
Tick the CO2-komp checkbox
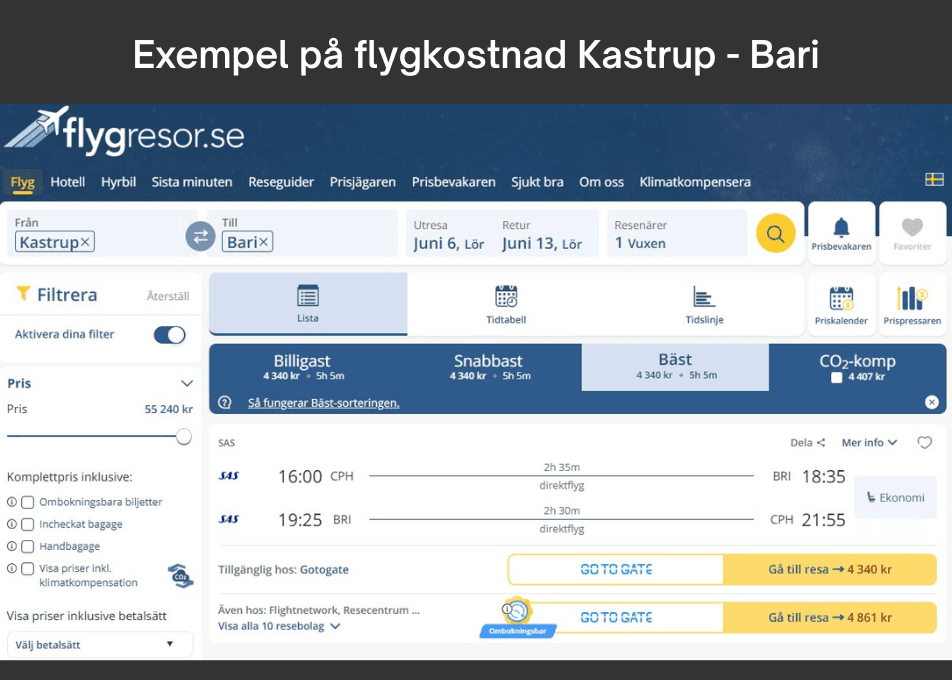click(837, 378)
